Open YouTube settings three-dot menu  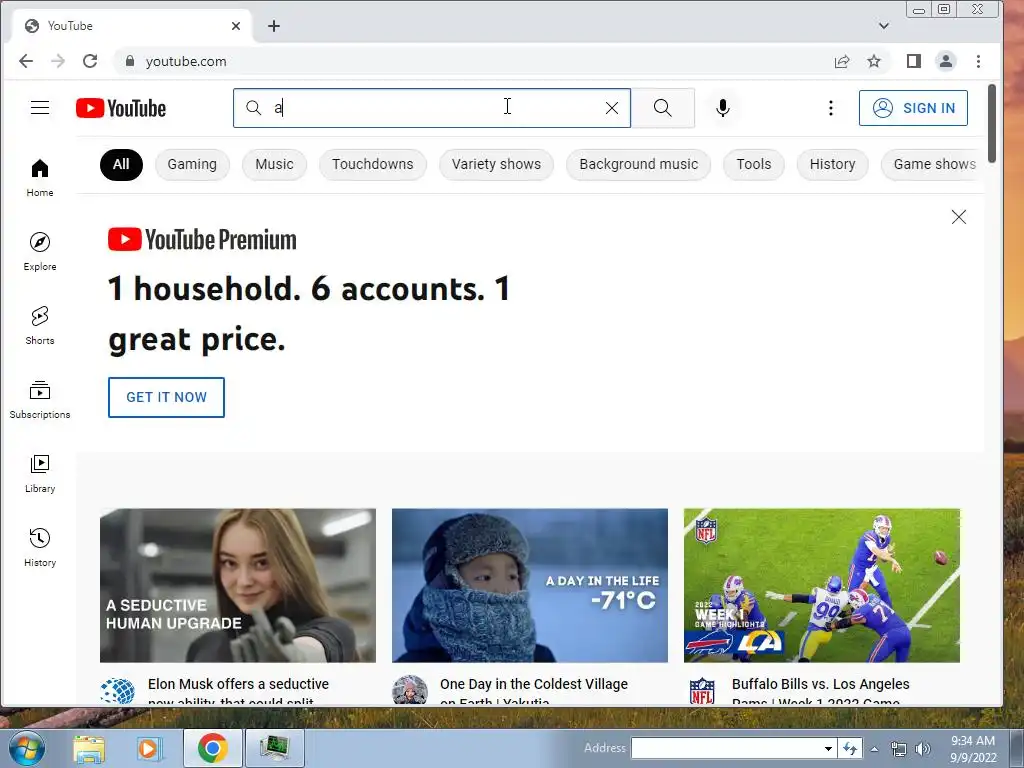(x=831, y=108)
